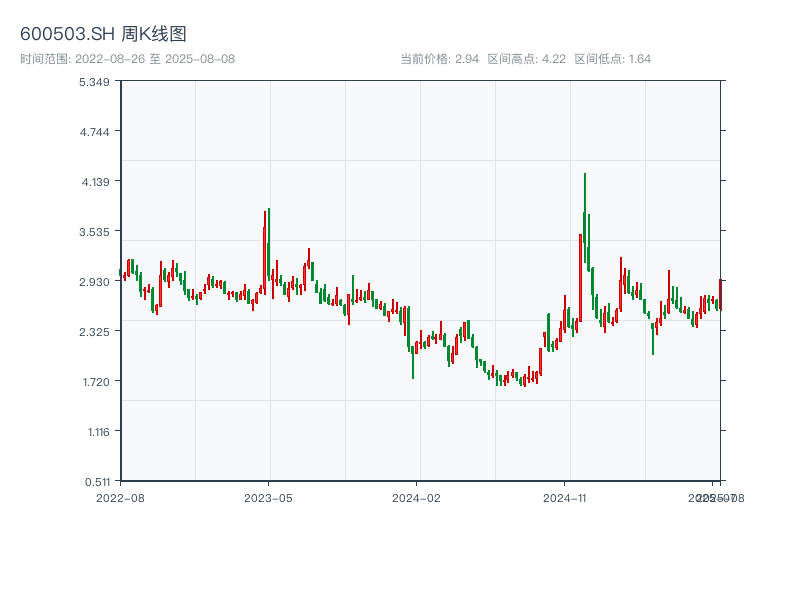Click the 当前价格 2.94 label
800x600 pixels.
pos(439,59)
